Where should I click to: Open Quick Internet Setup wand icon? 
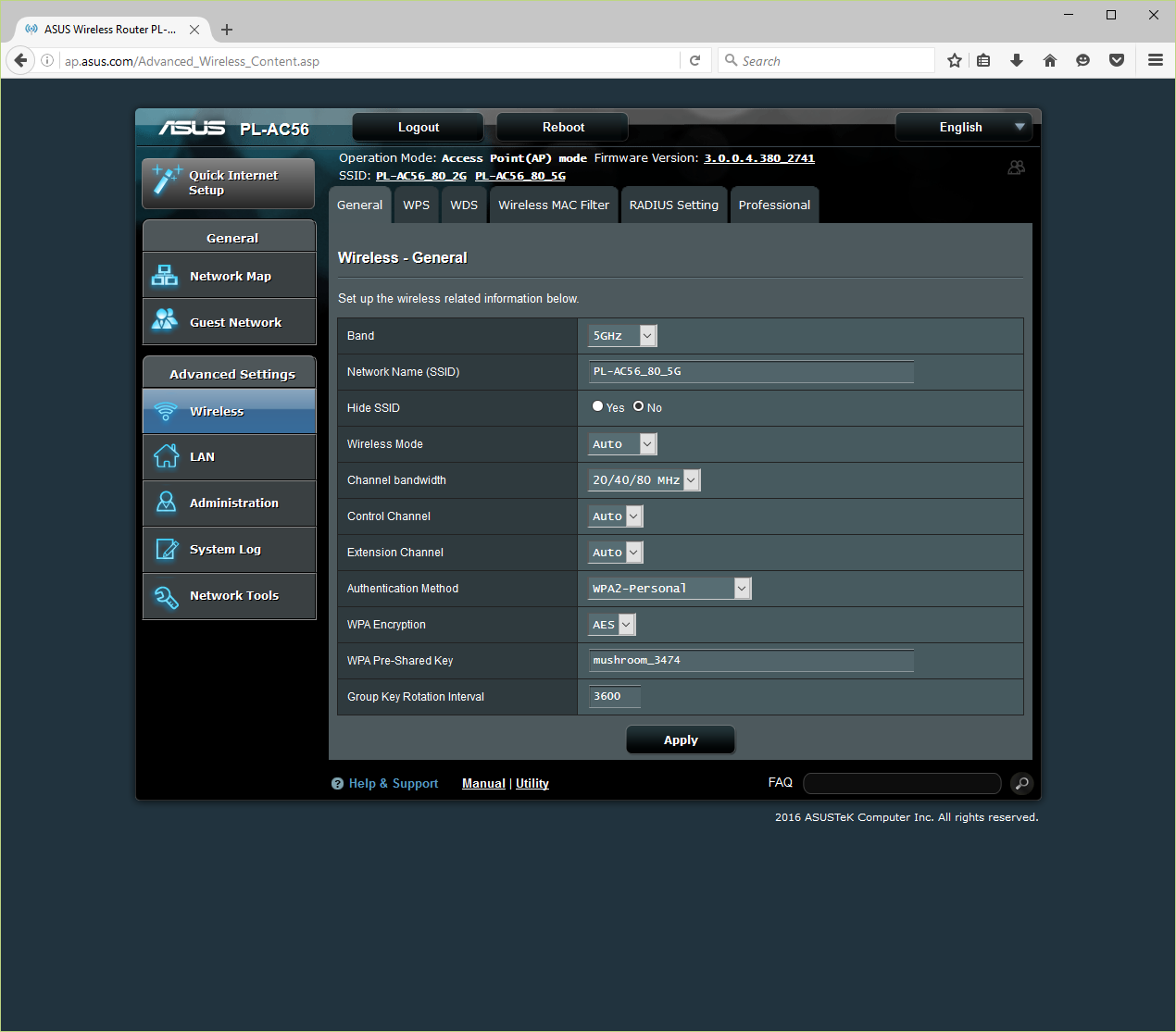pos(167,180)
